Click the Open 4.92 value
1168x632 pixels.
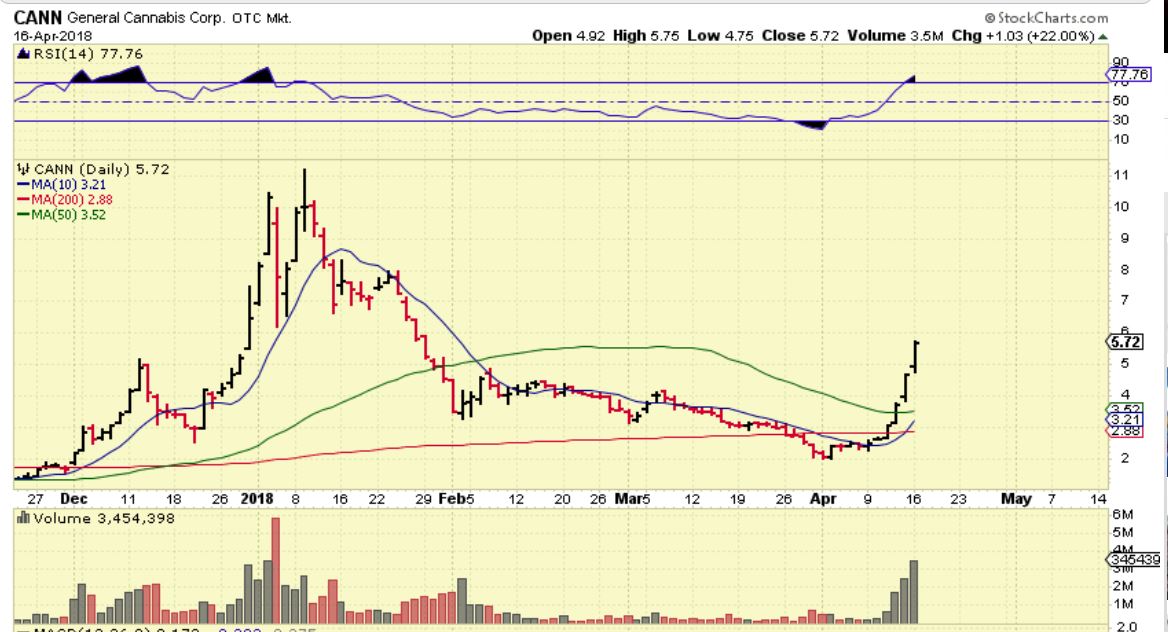coord(569,36)
